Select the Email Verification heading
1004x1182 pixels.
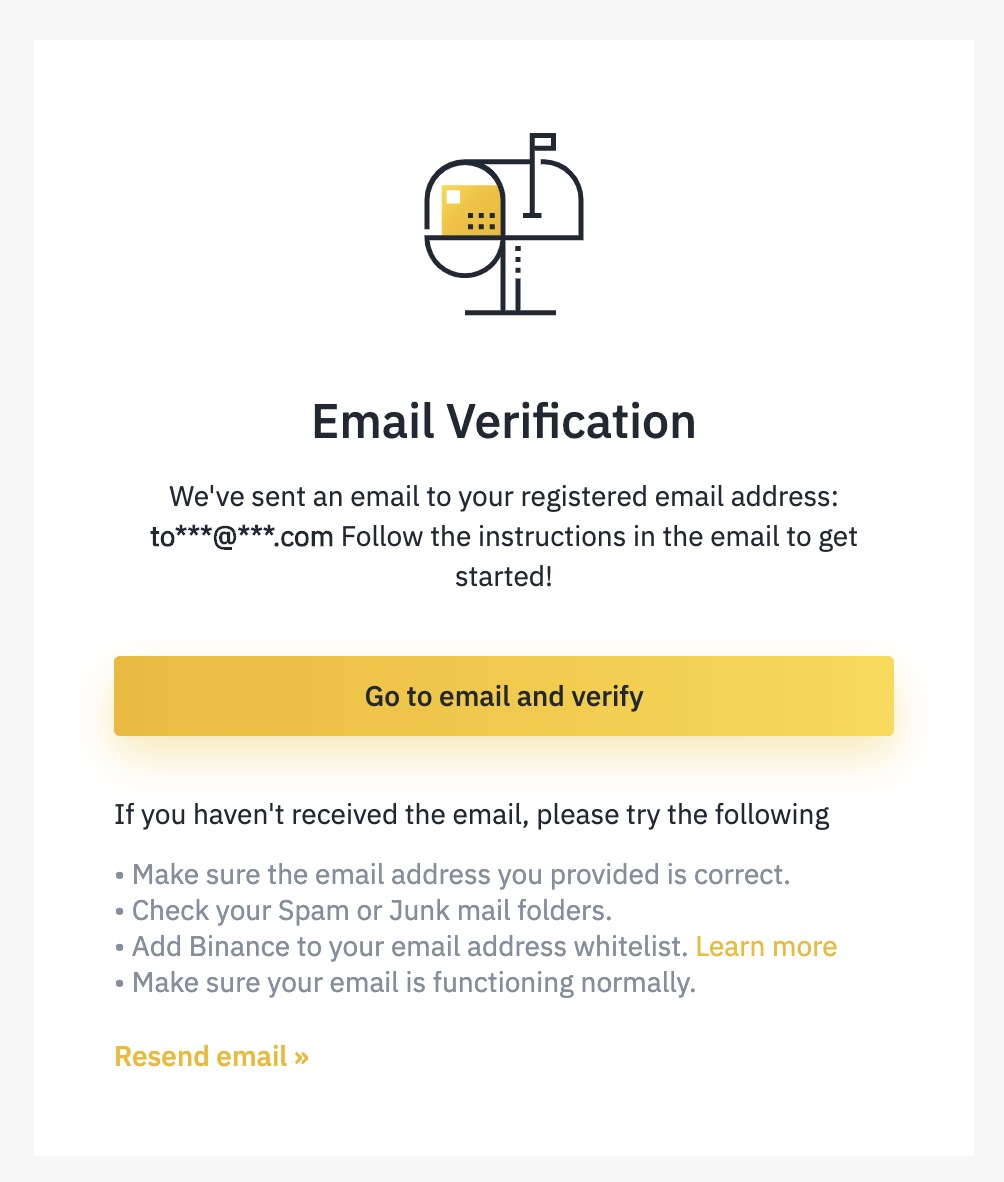(504, 421)
